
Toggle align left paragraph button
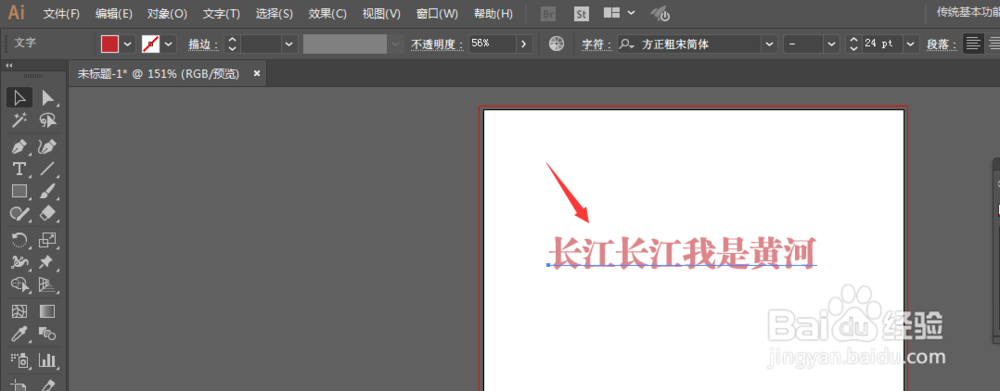point(973,44)
